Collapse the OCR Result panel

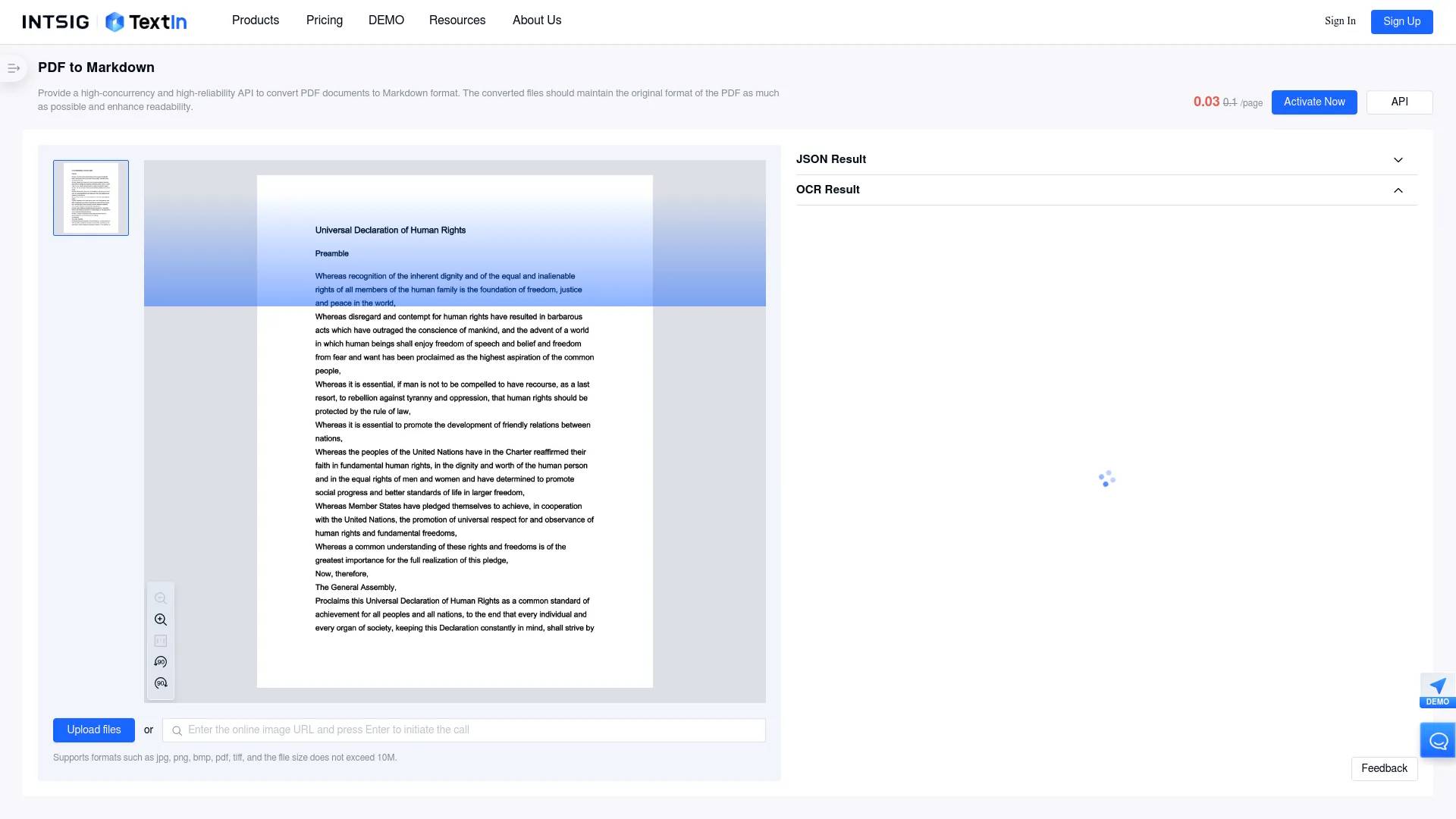[1398, 190]
